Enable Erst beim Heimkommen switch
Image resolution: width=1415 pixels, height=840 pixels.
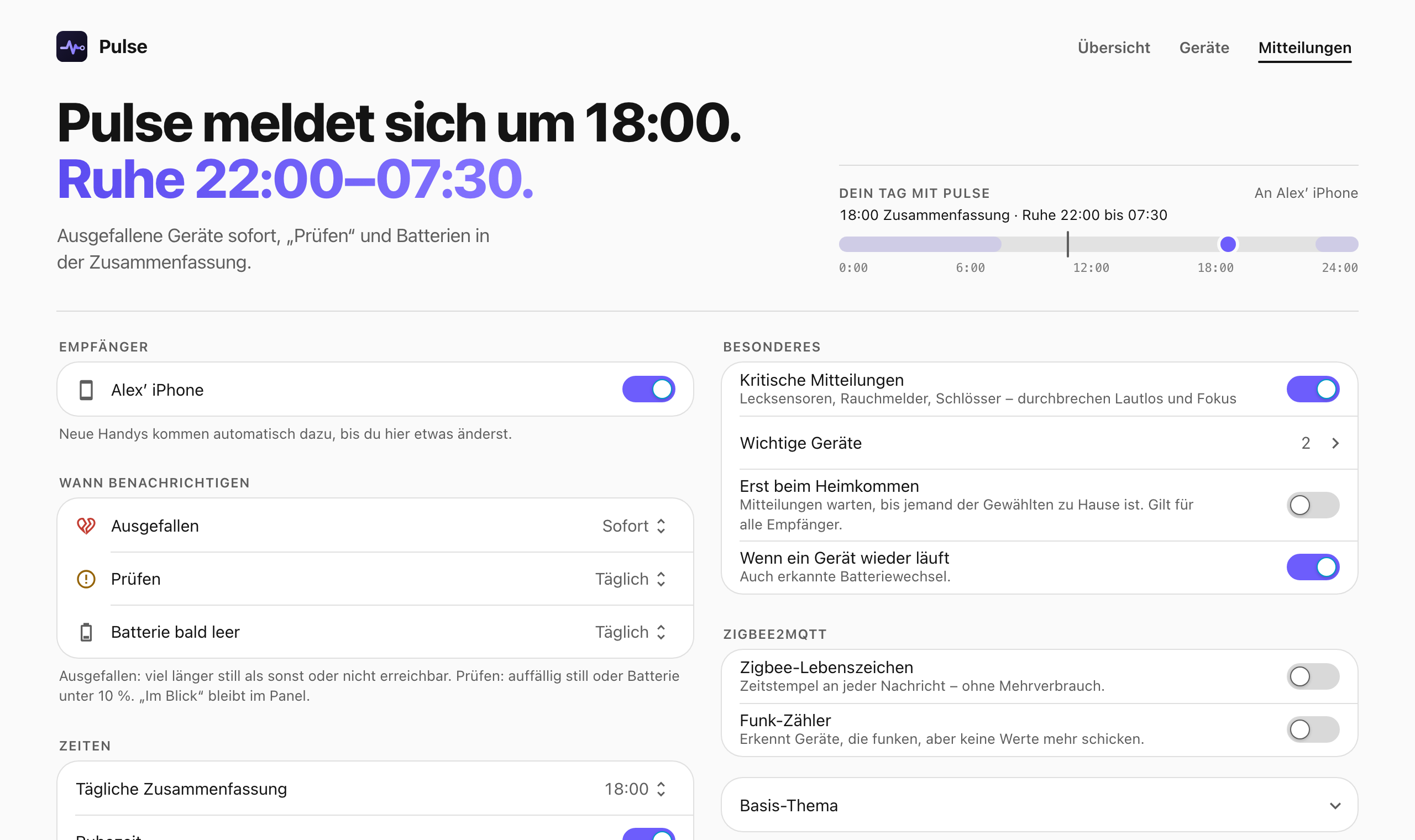click(1313, 505)
